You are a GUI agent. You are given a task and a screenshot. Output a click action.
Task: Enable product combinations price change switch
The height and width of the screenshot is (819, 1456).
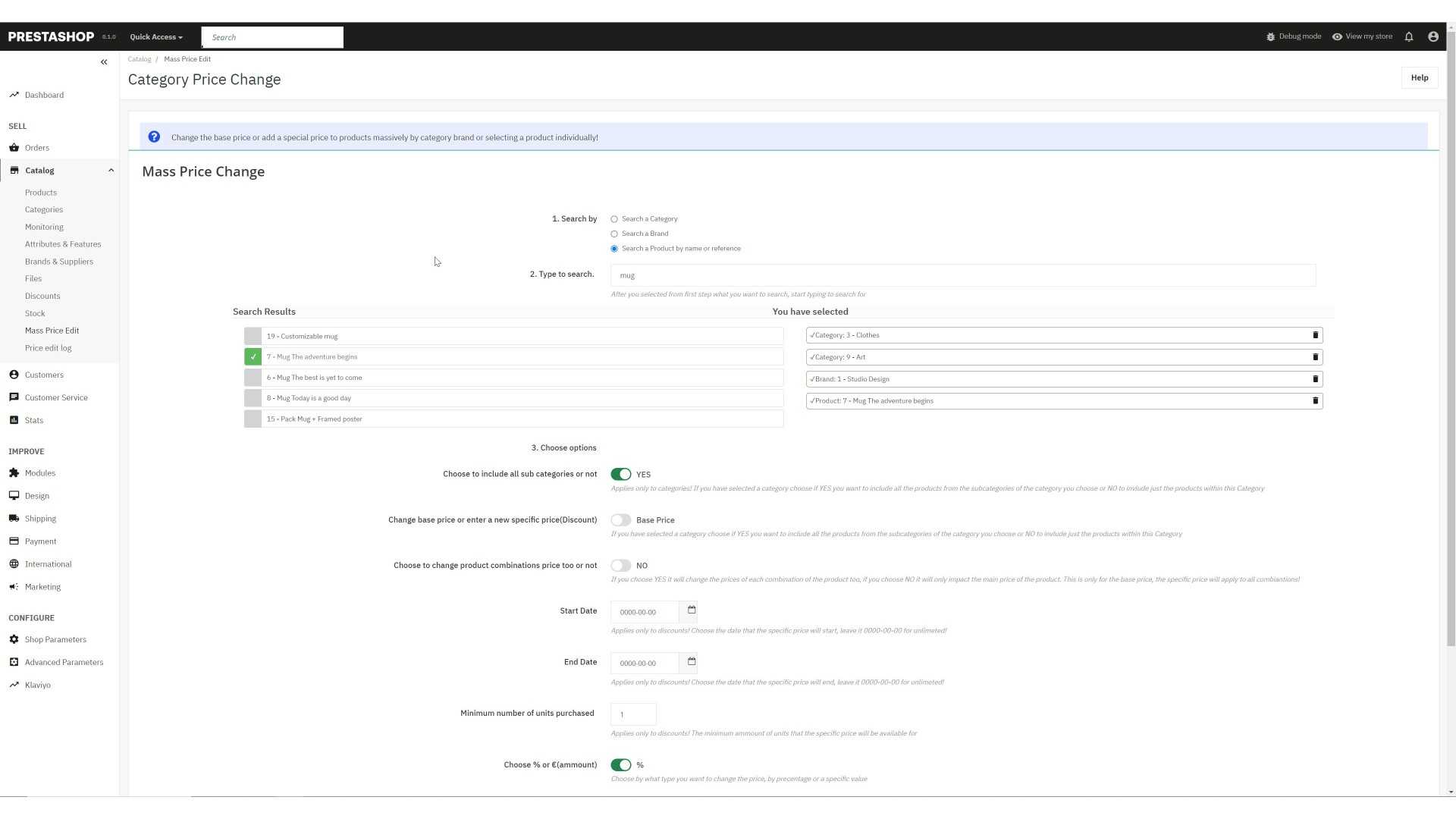620,566
